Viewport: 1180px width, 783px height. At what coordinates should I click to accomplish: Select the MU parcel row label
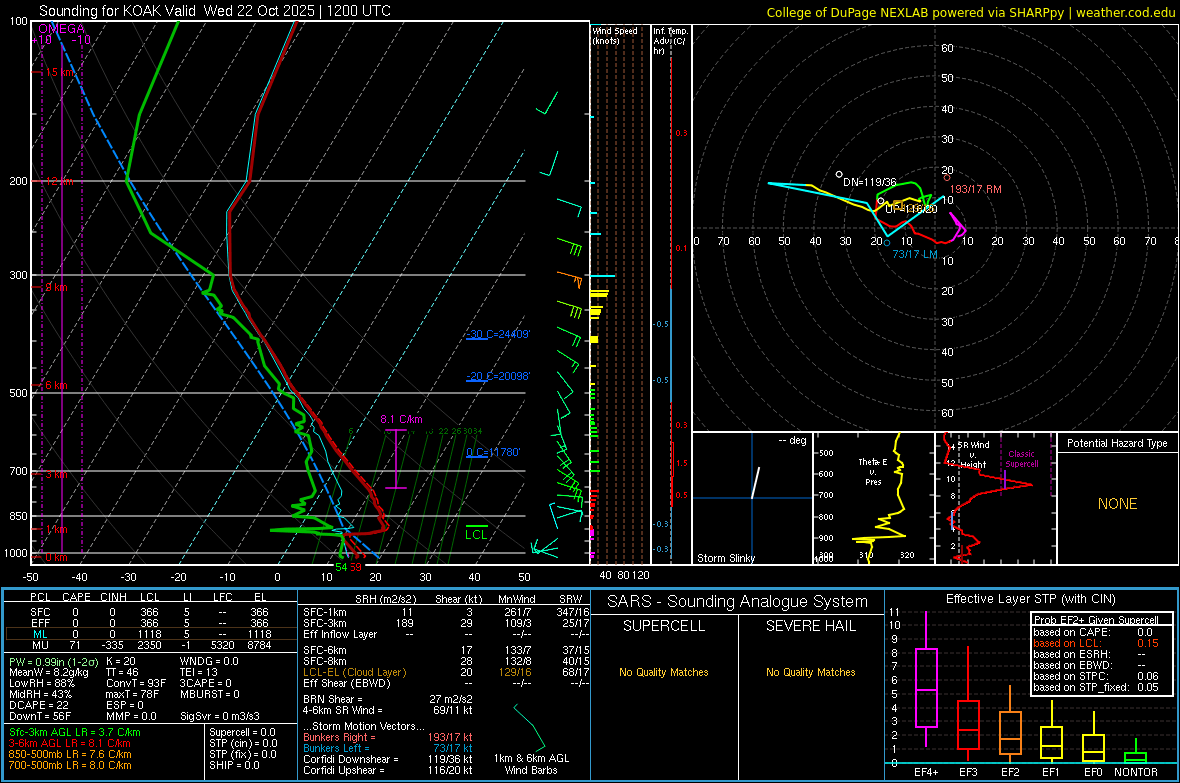pyautogui.click(x=40, y=645)
